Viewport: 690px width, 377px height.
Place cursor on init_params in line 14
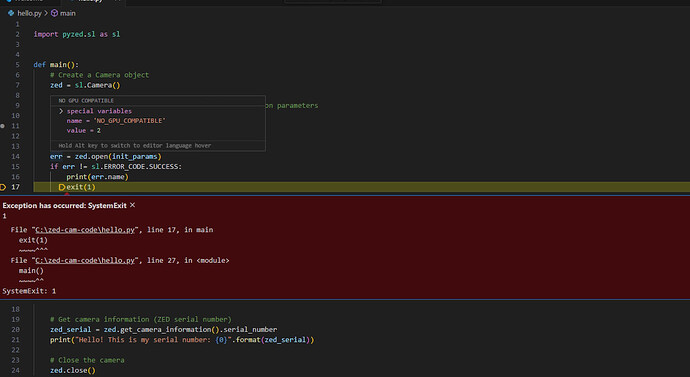[x=135, y=156]
